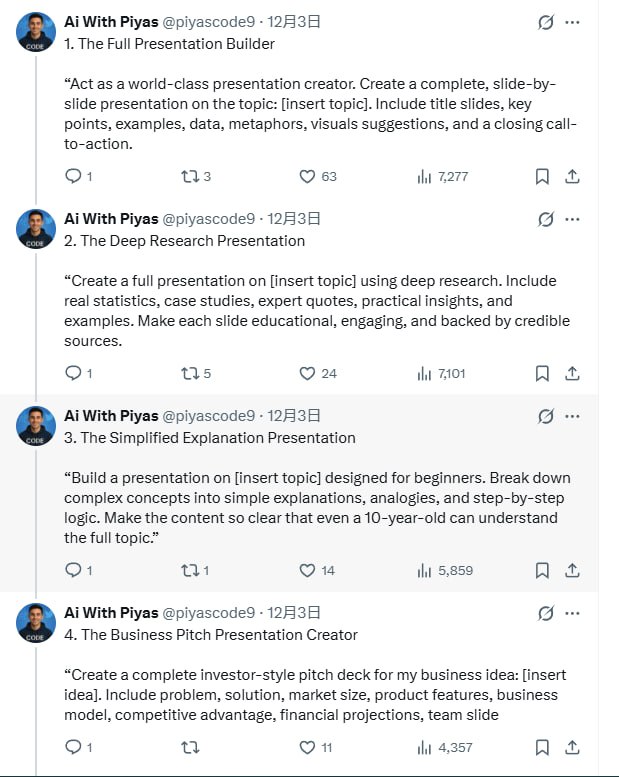Share the Simplified Explanation Presentation tweet
The height and width of the screenshot is (777, 619).
pos(573,571)
